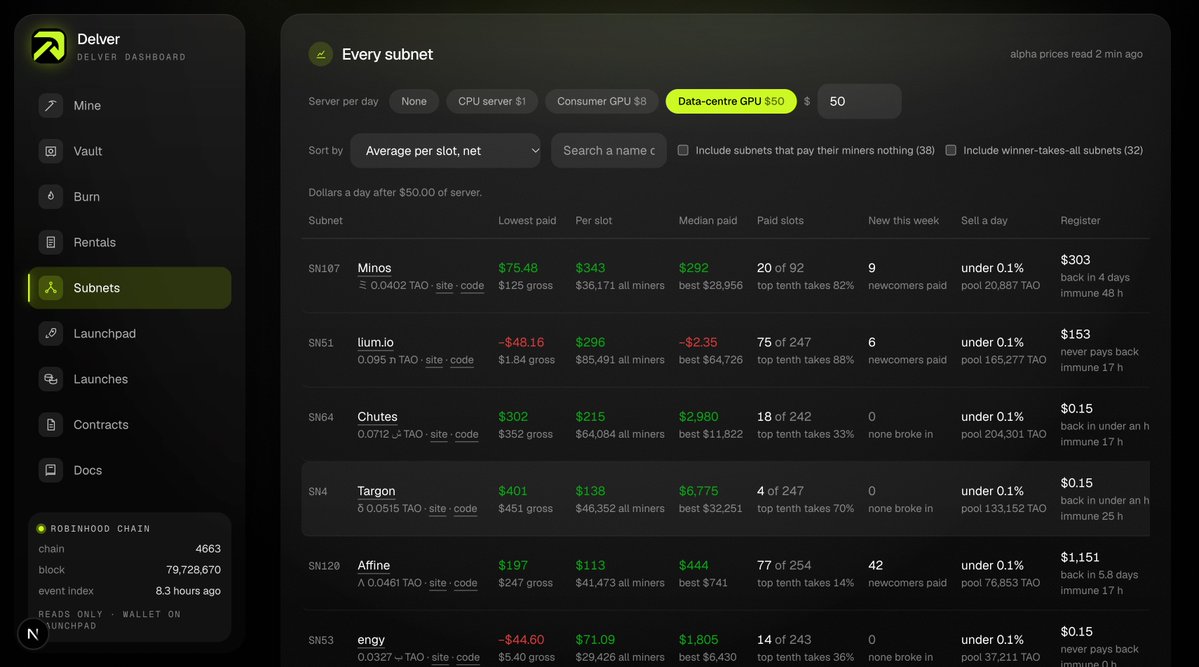Screen dimensions: 1199x667
Task: Click the Lowest paid column header
Action: coord(527,220)
